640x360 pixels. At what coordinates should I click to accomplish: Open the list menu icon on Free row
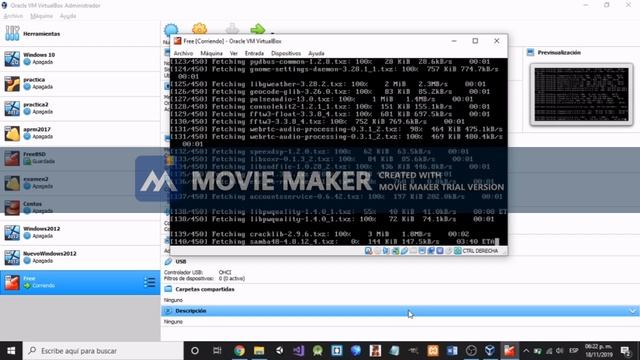point(149,282)
